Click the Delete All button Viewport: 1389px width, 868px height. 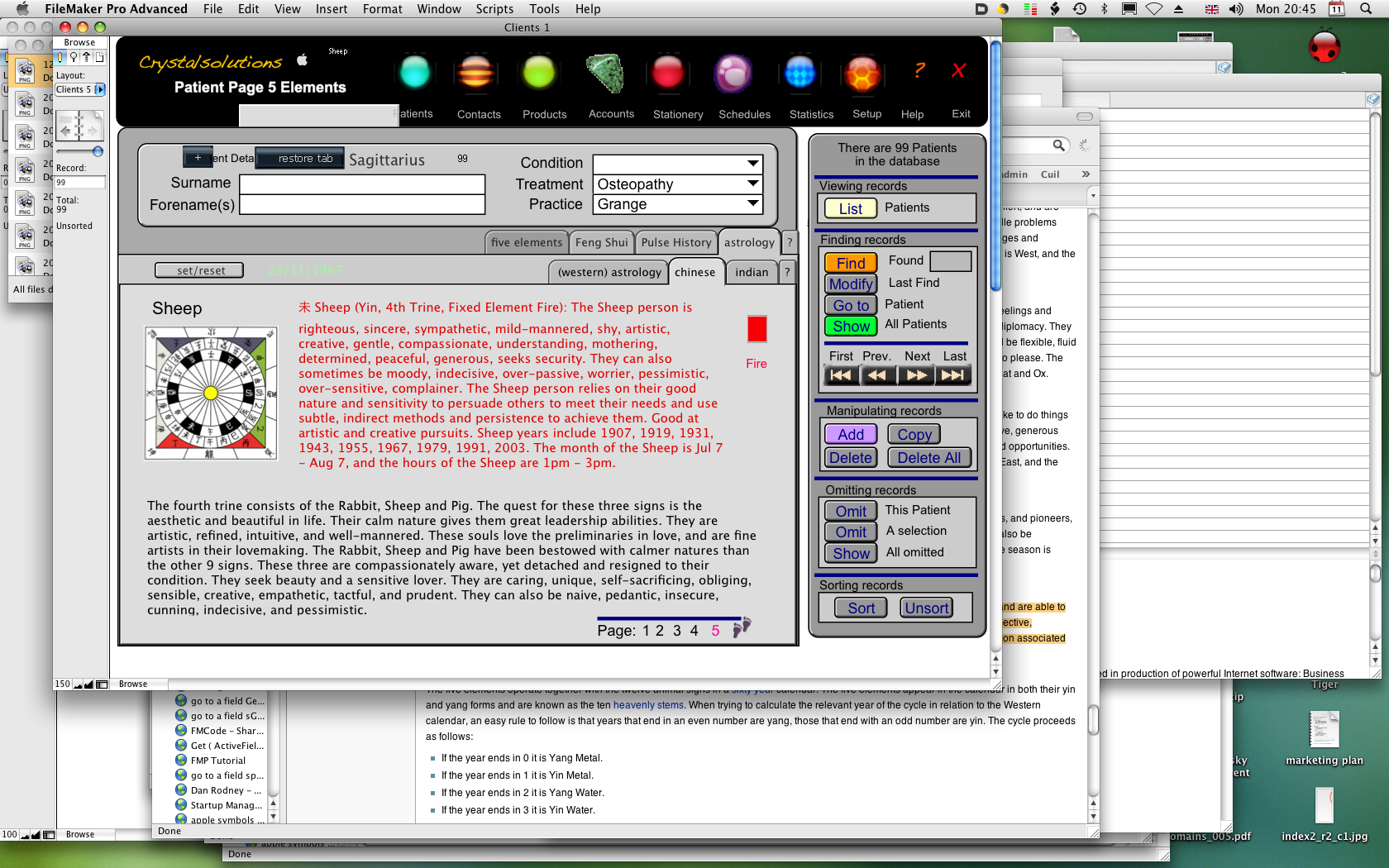tap(929, 457)
